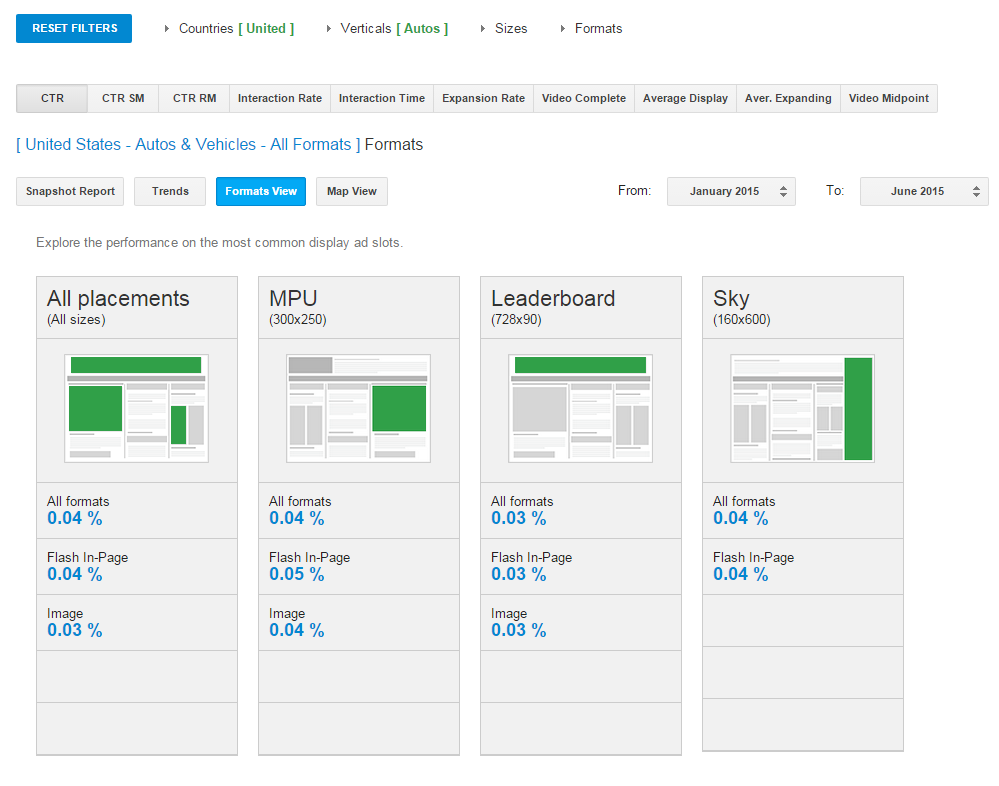This screenshot has width=999, height=786.
Task: Select the Video Midpoint metric tab
Action: 888,98
